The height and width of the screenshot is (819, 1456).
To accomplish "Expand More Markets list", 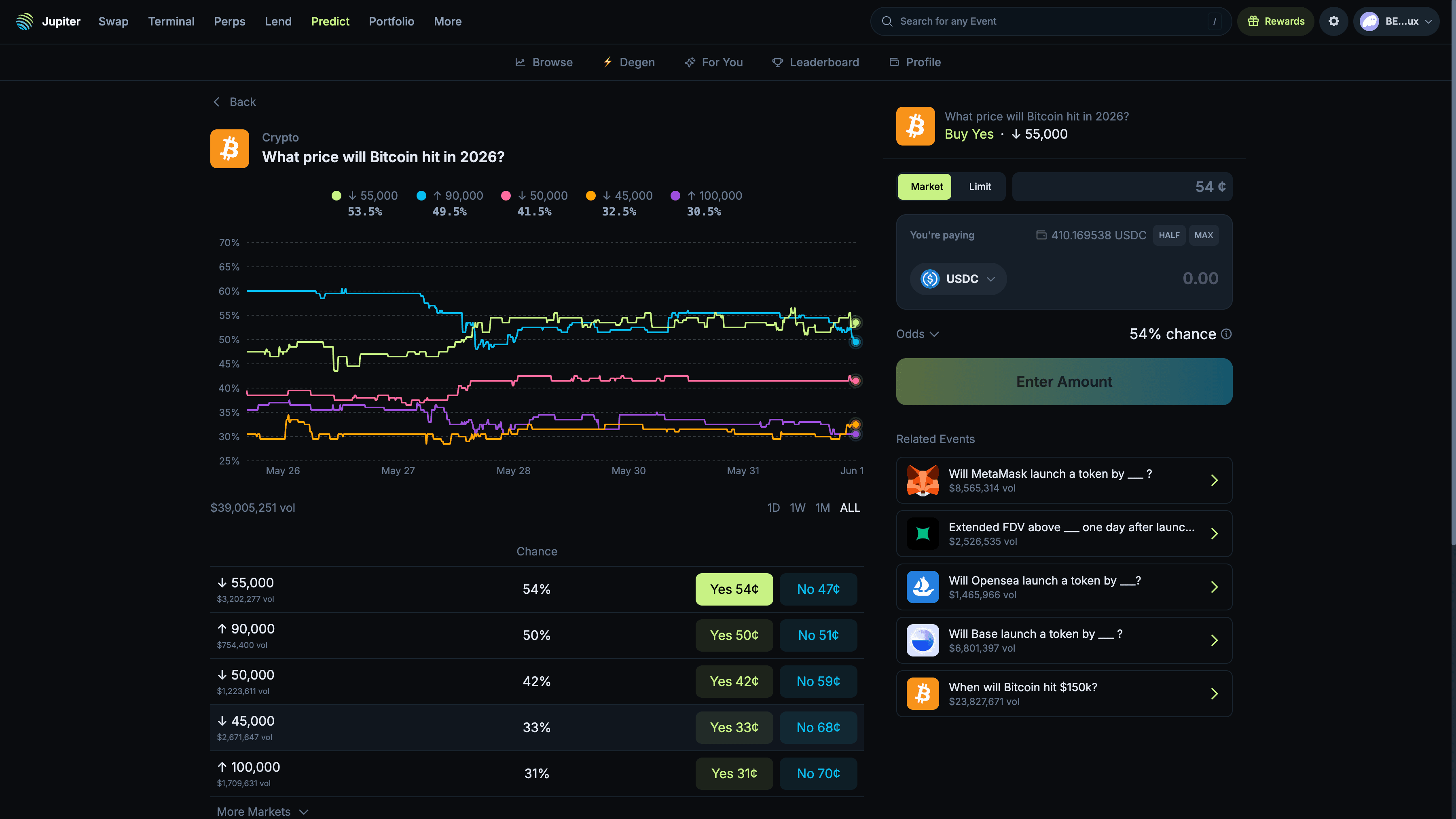I will tap(263, 812).
